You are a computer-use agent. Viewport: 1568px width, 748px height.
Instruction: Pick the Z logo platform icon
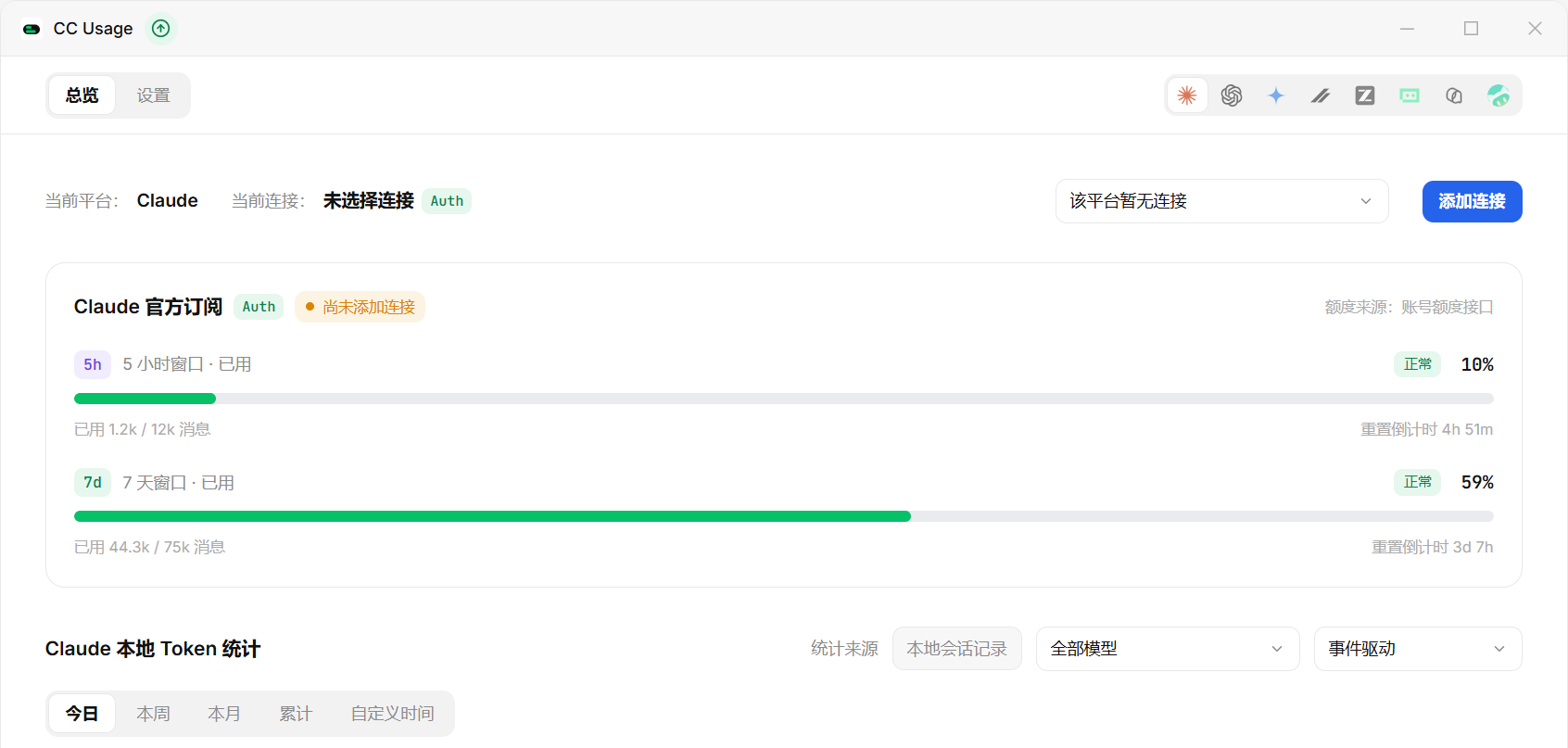tap(1365, 95)
